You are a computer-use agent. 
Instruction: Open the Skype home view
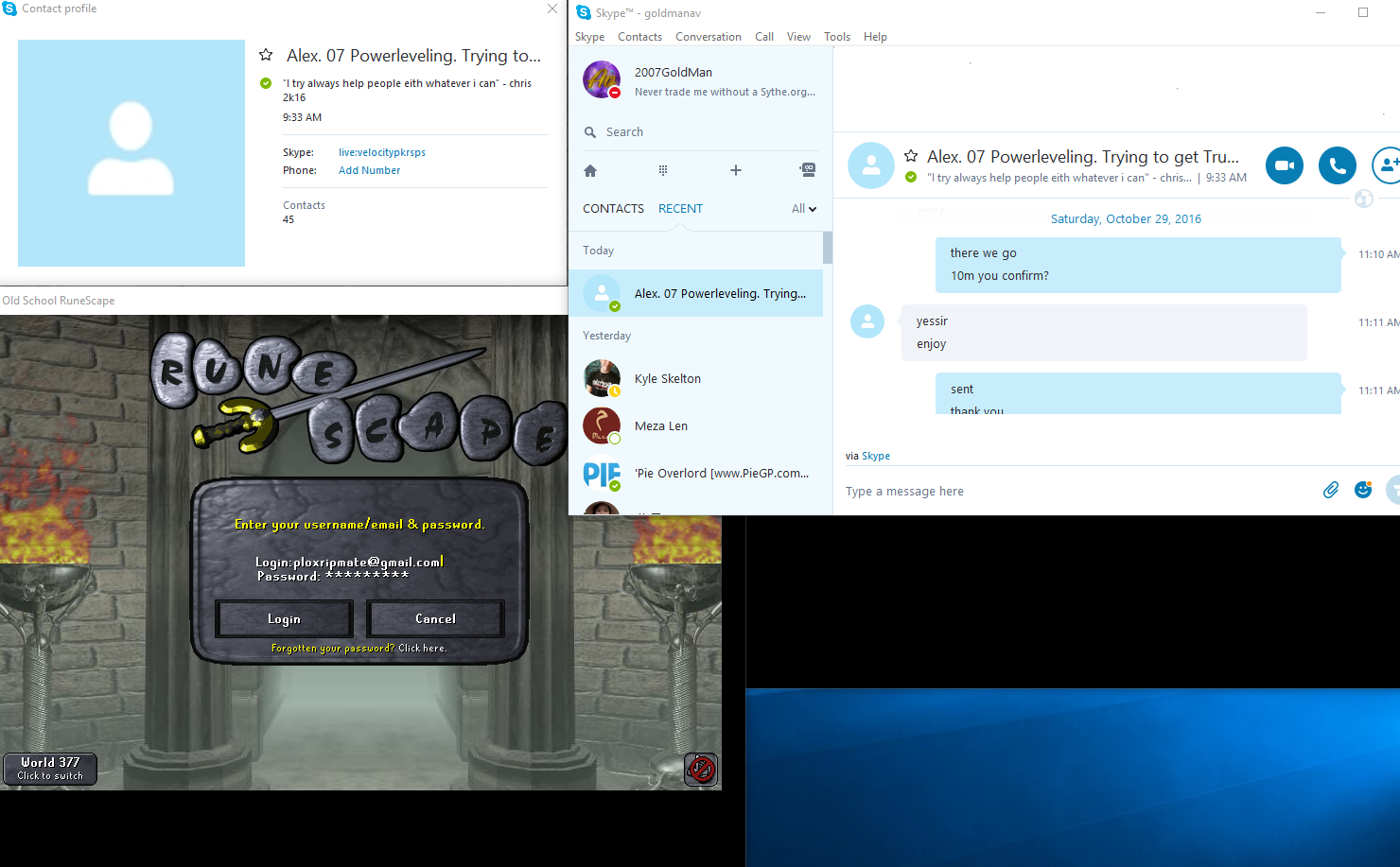tap(590, 170)
